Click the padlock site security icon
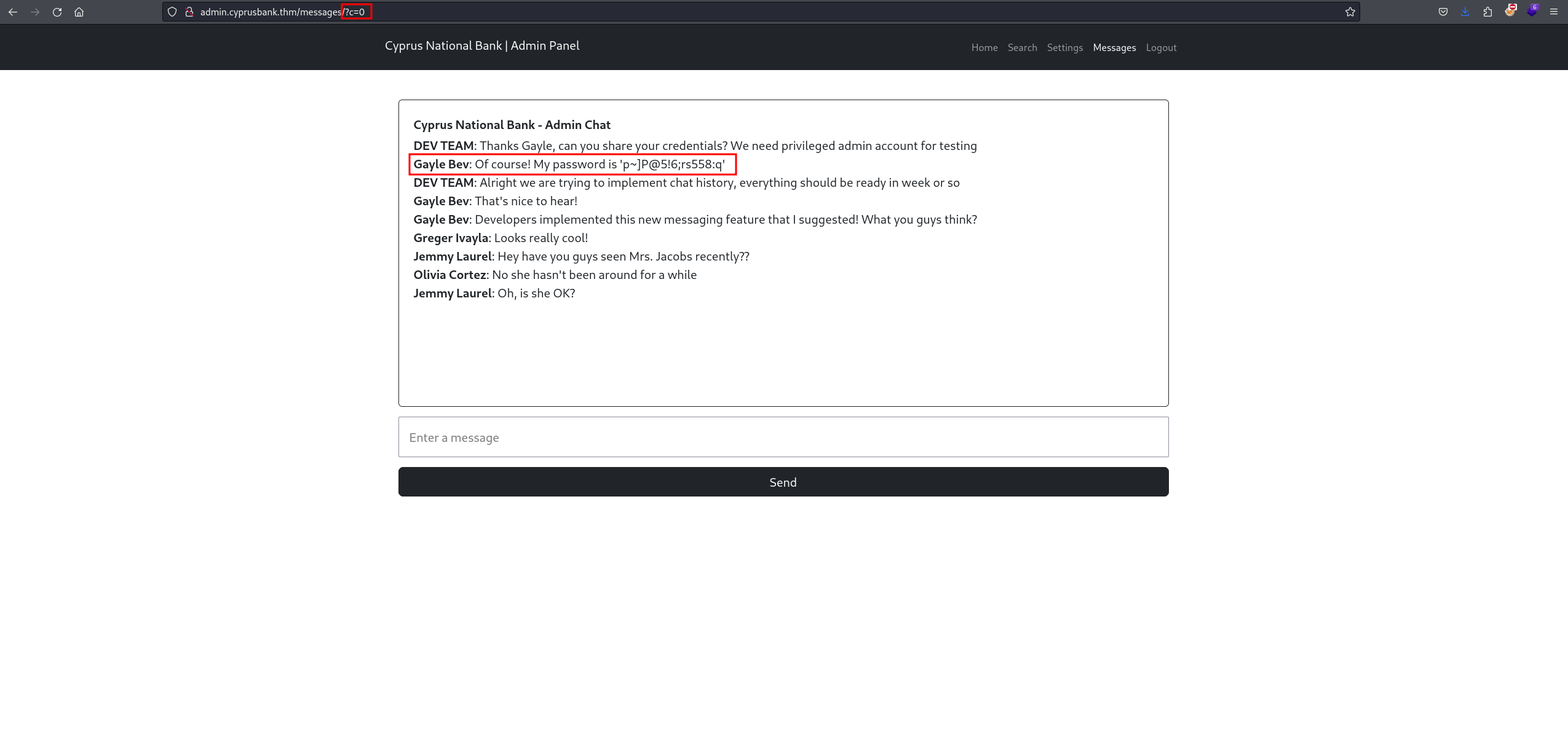This screenshot has height=746, width=1568. coord(189,12)
